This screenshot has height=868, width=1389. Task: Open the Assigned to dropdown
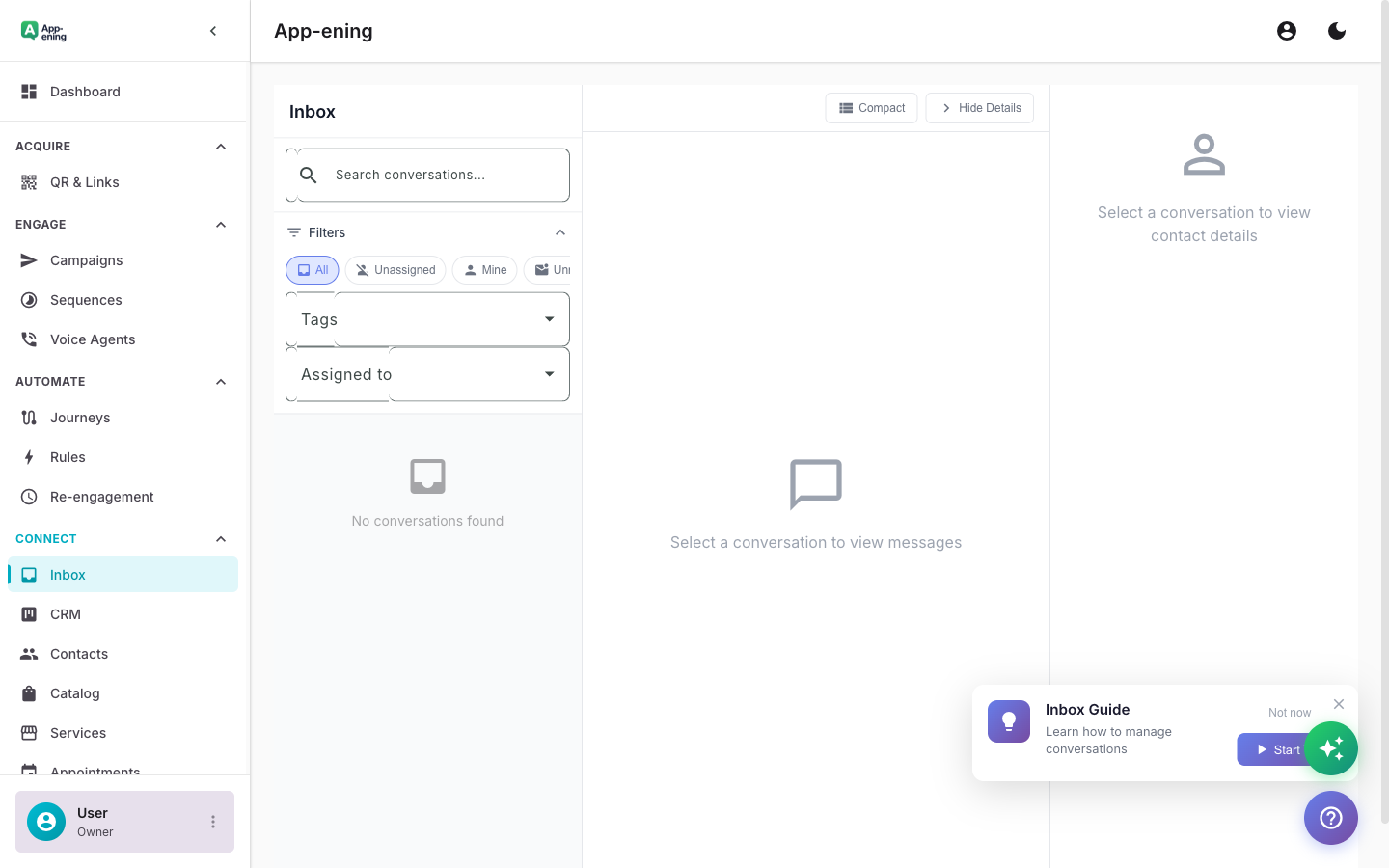point(427,374)
